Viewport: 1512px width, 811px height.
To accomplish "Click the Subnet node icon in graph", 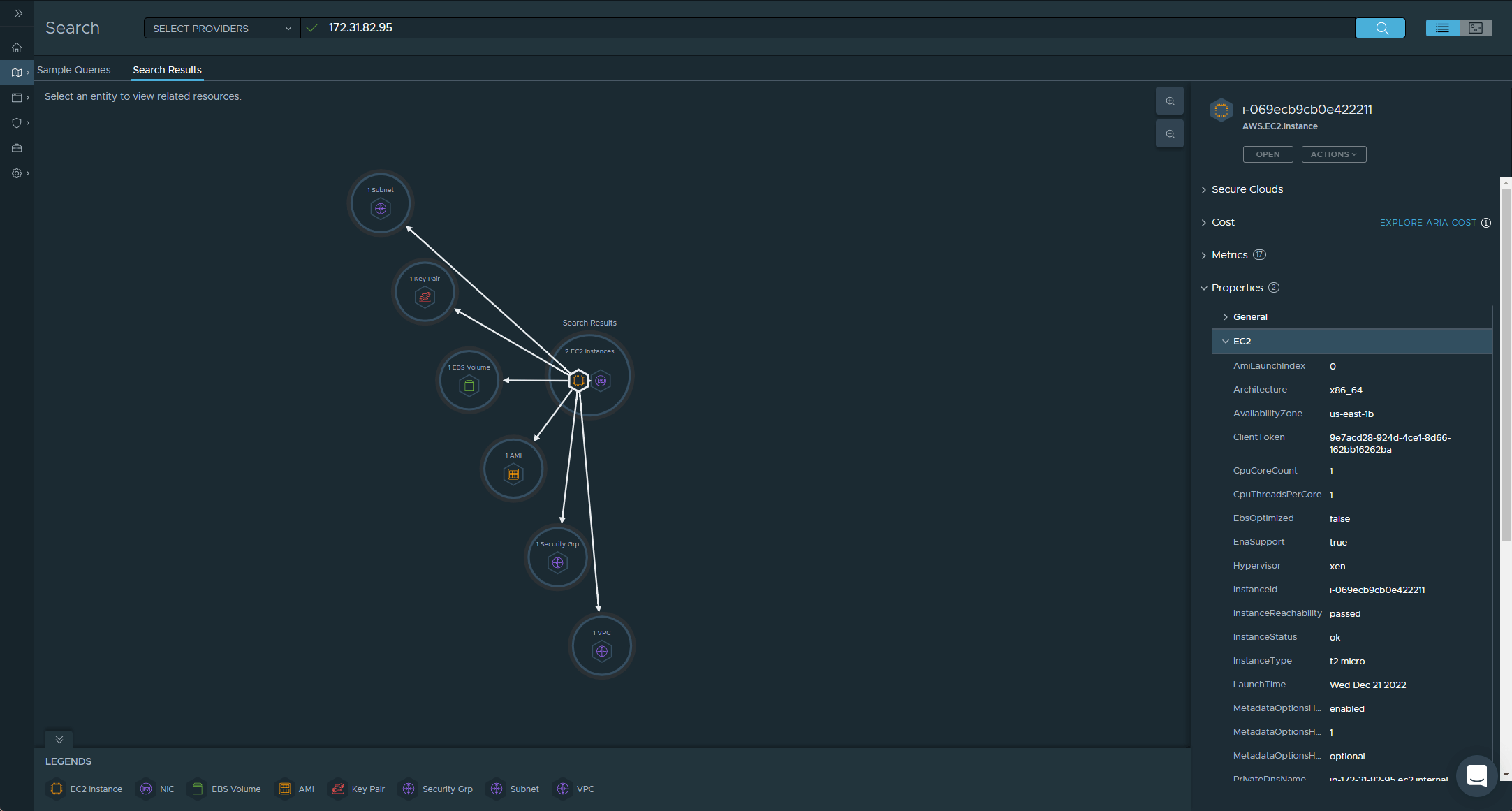I will pyautogui.click(x=379, y=208).
